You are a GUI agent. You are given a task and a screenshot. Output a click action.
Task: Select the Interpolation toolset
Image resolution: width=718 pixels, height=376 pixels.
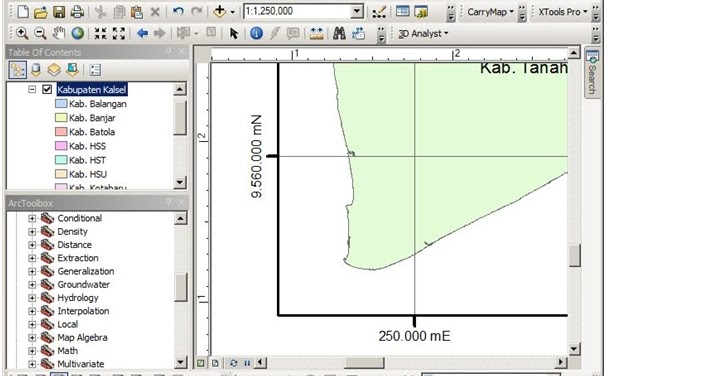click(x=83, y=311)
